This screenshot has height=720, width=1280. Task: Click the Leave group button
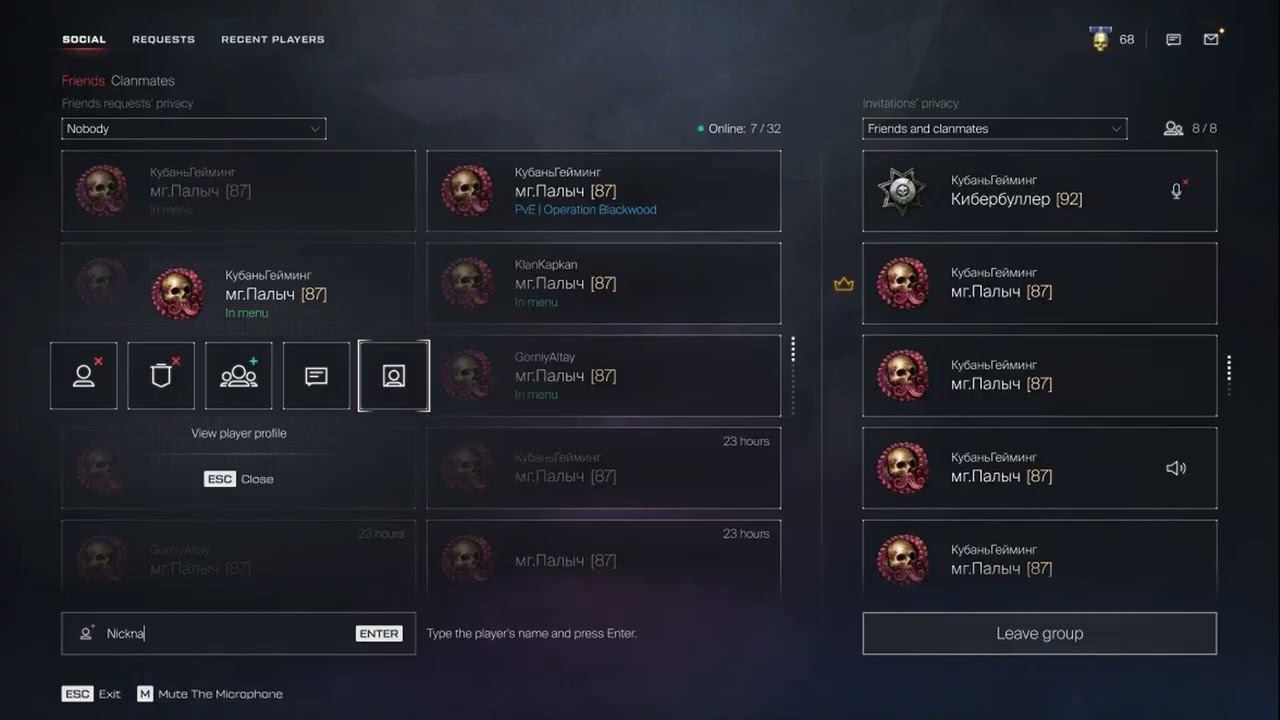click(1040, 633)
